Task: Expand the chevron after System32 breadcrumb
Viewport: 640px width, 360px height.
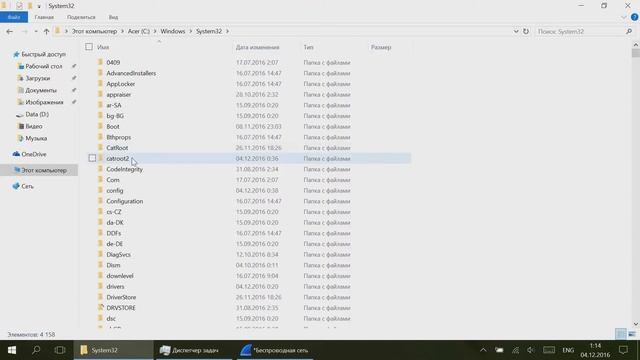Action: point(227,31)
